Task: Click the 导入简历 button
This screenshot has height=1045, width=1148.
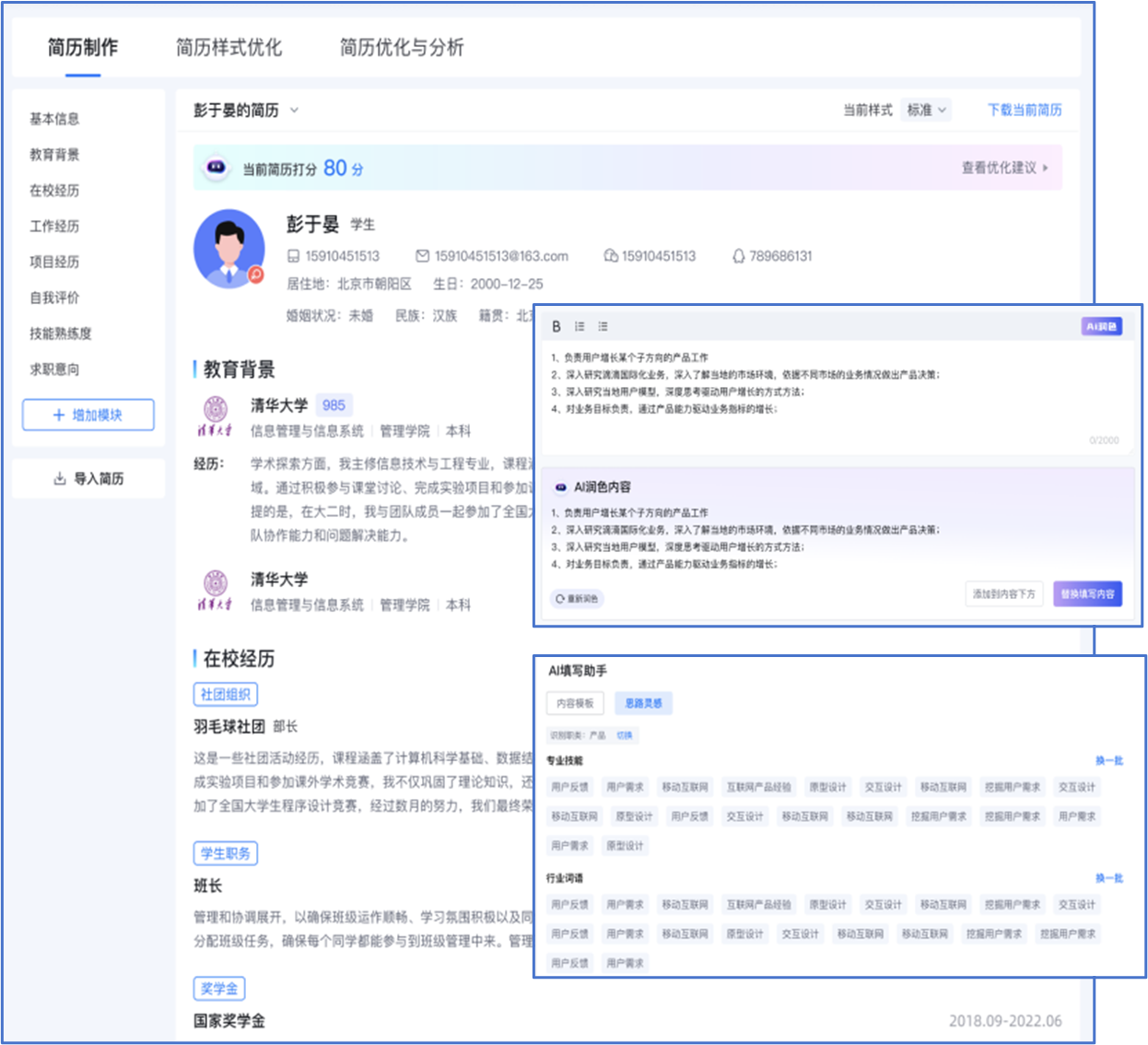Action: 88,478
